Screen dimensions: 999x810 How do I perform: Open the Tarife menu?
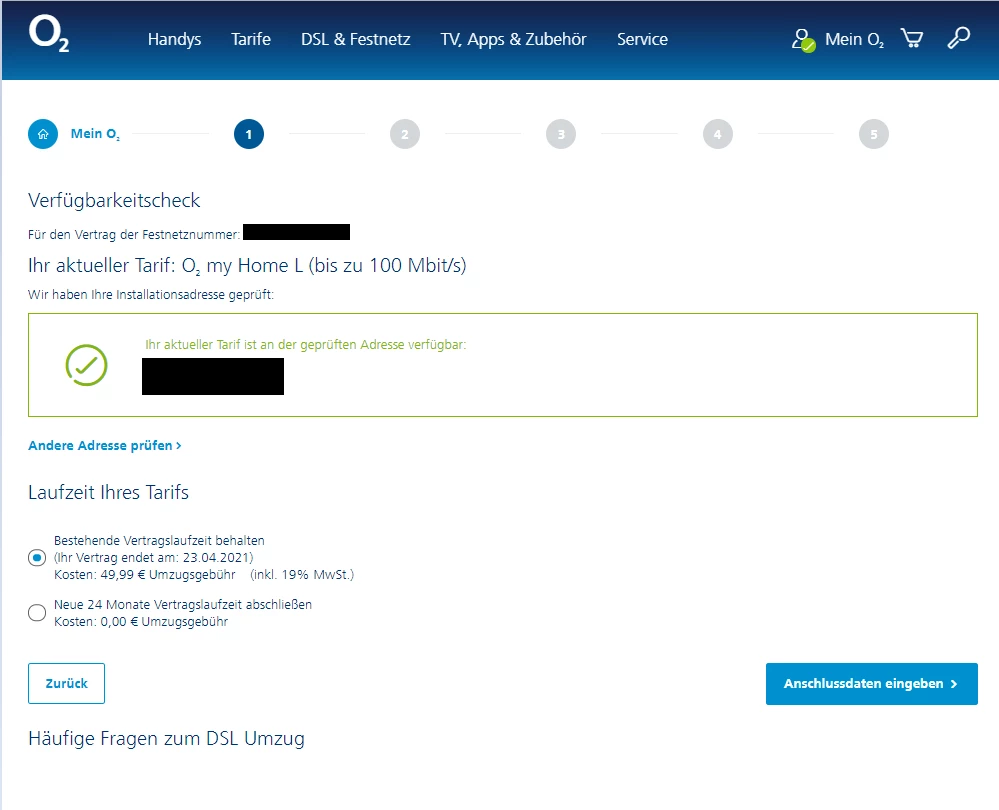[250, 40]
